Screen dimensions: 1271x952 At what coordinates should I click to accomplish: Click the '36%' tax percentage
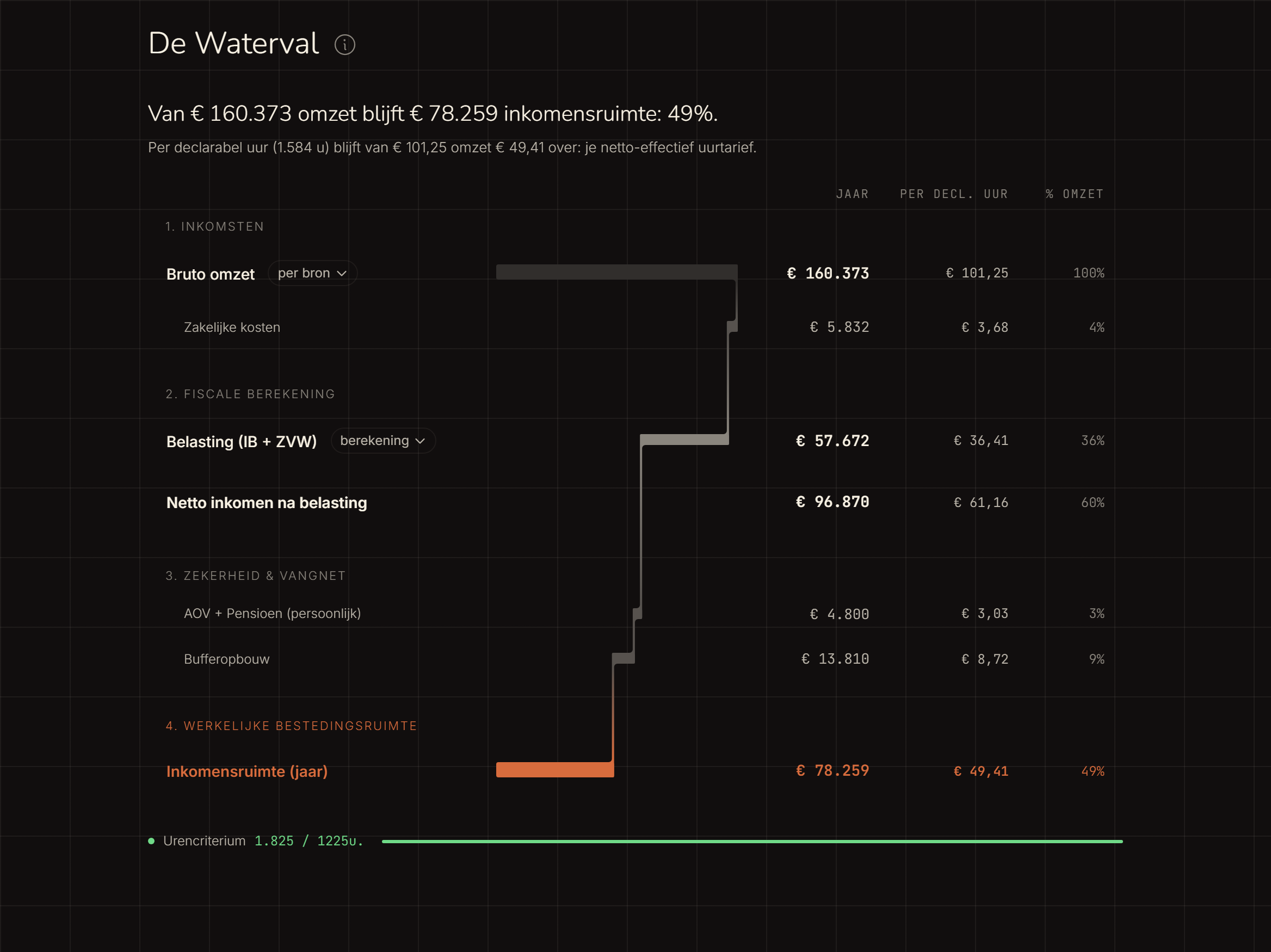(1093, 441)
